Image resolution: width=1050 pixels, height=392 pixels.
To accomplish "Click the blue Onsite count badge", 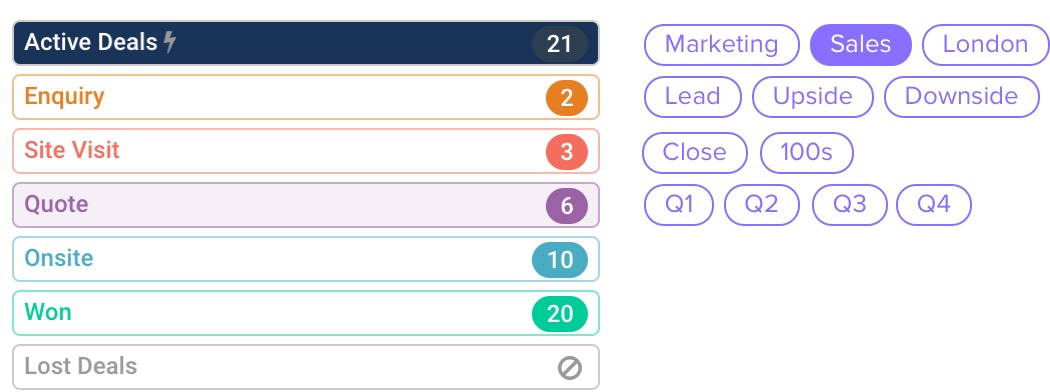I will click(x=560, y=259).
